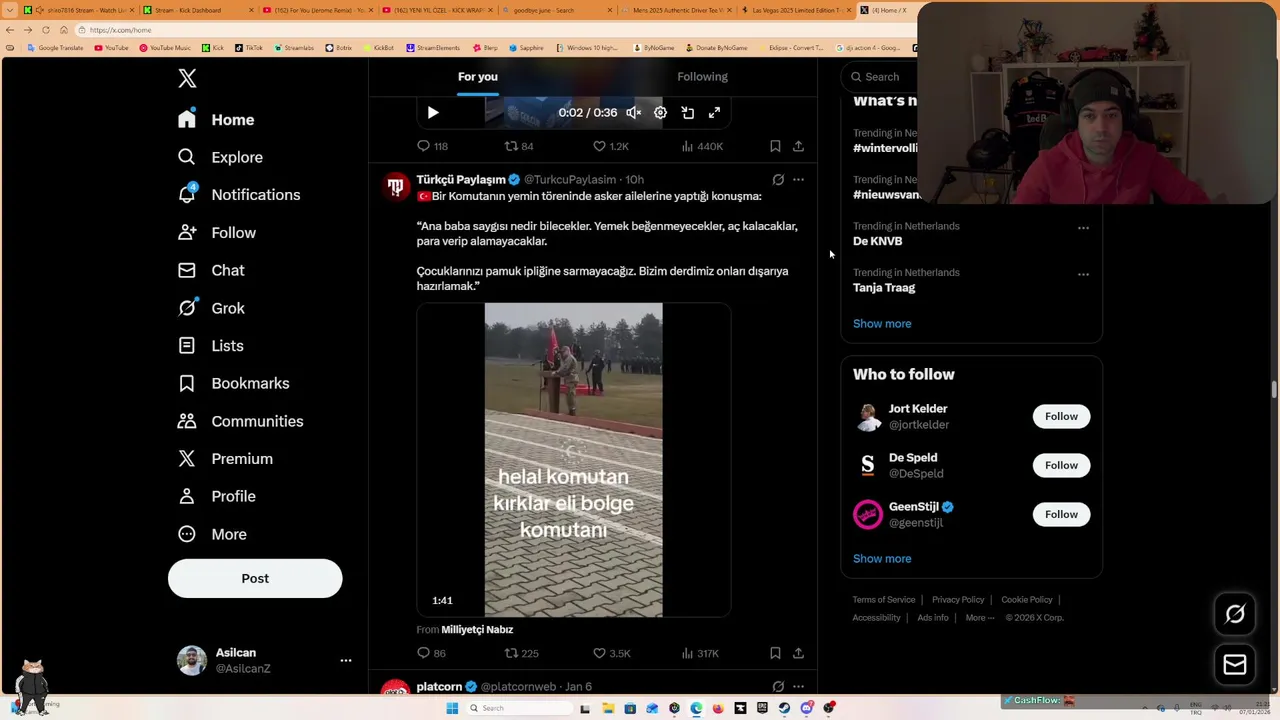
Task: Click the Post button
Action: point(255,579)
